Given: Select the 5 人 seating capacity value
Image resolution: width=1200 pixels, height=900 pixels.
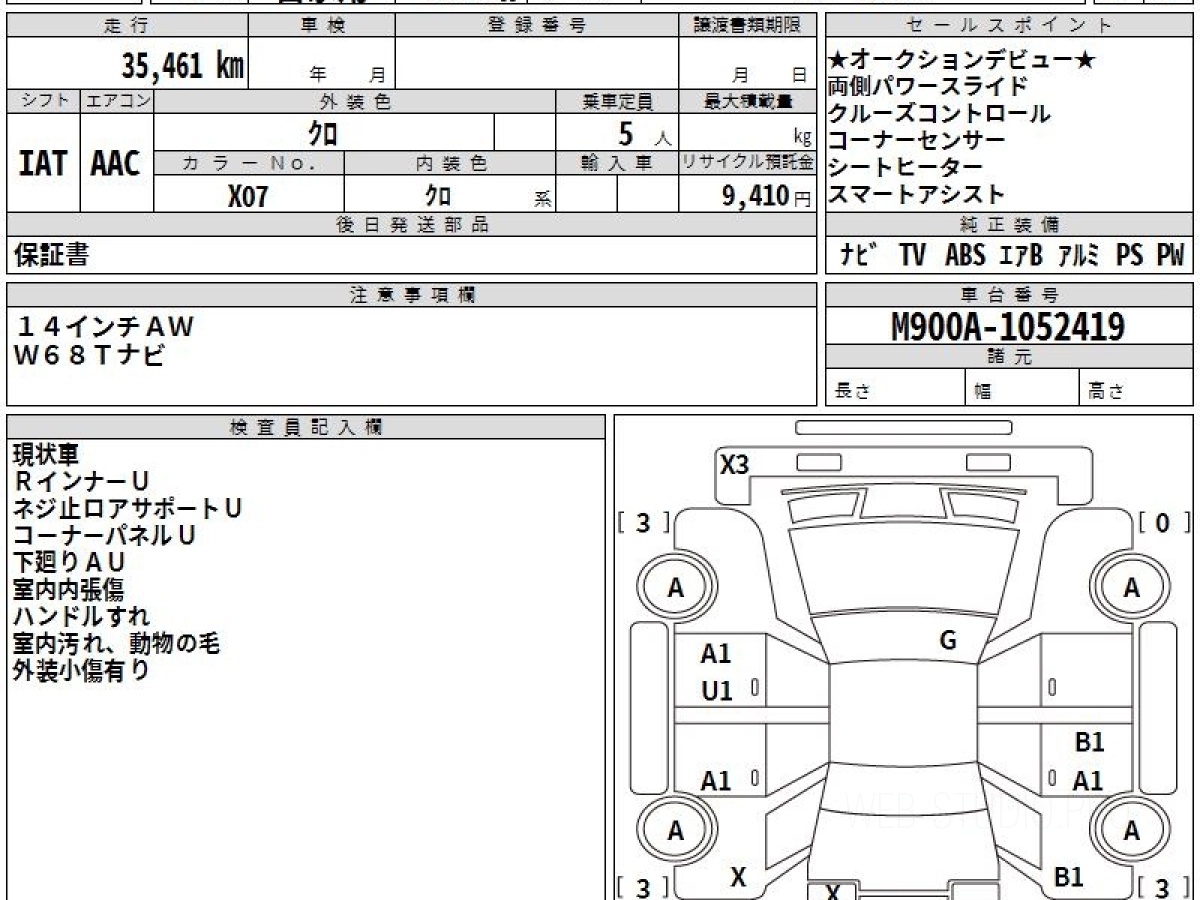Looking at the screenshot, I should [644, 132].
